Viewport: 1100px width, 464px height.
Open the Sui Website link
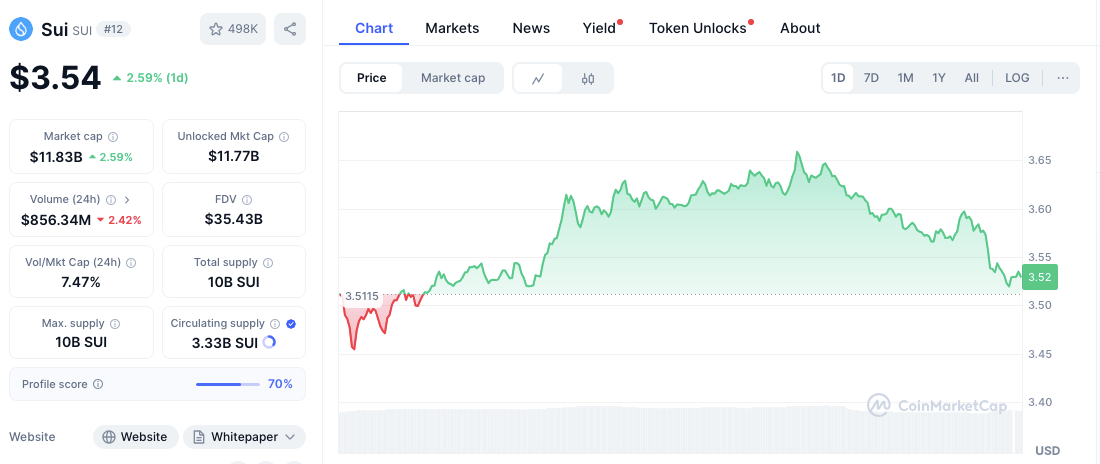point(136,437)
